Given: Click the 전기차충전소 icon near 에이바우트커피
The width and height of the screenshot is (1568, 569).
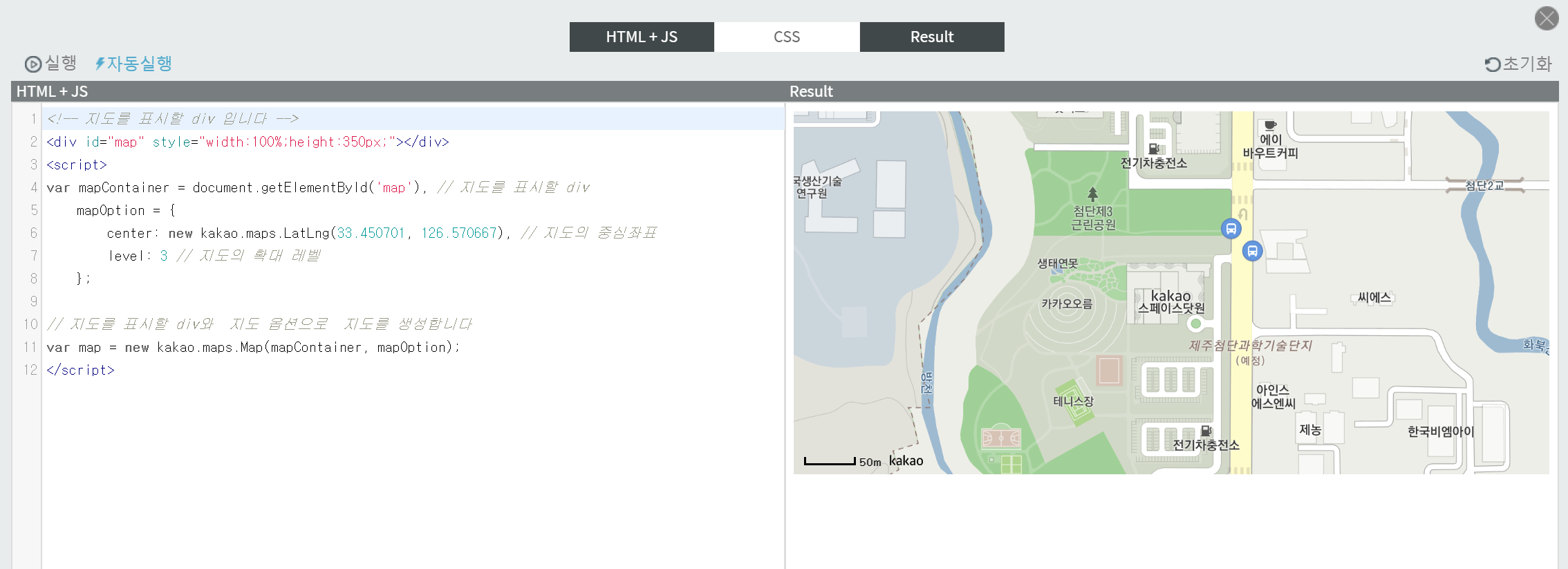Looking at the screenshot, I should click(1154, 149).
